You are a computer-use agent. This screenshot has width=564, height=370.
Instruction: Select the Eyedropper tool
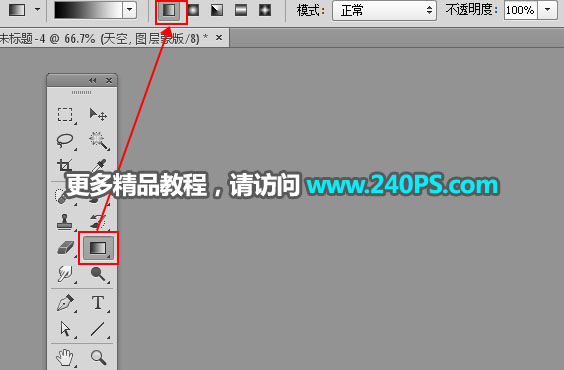[x=98, y=166]
